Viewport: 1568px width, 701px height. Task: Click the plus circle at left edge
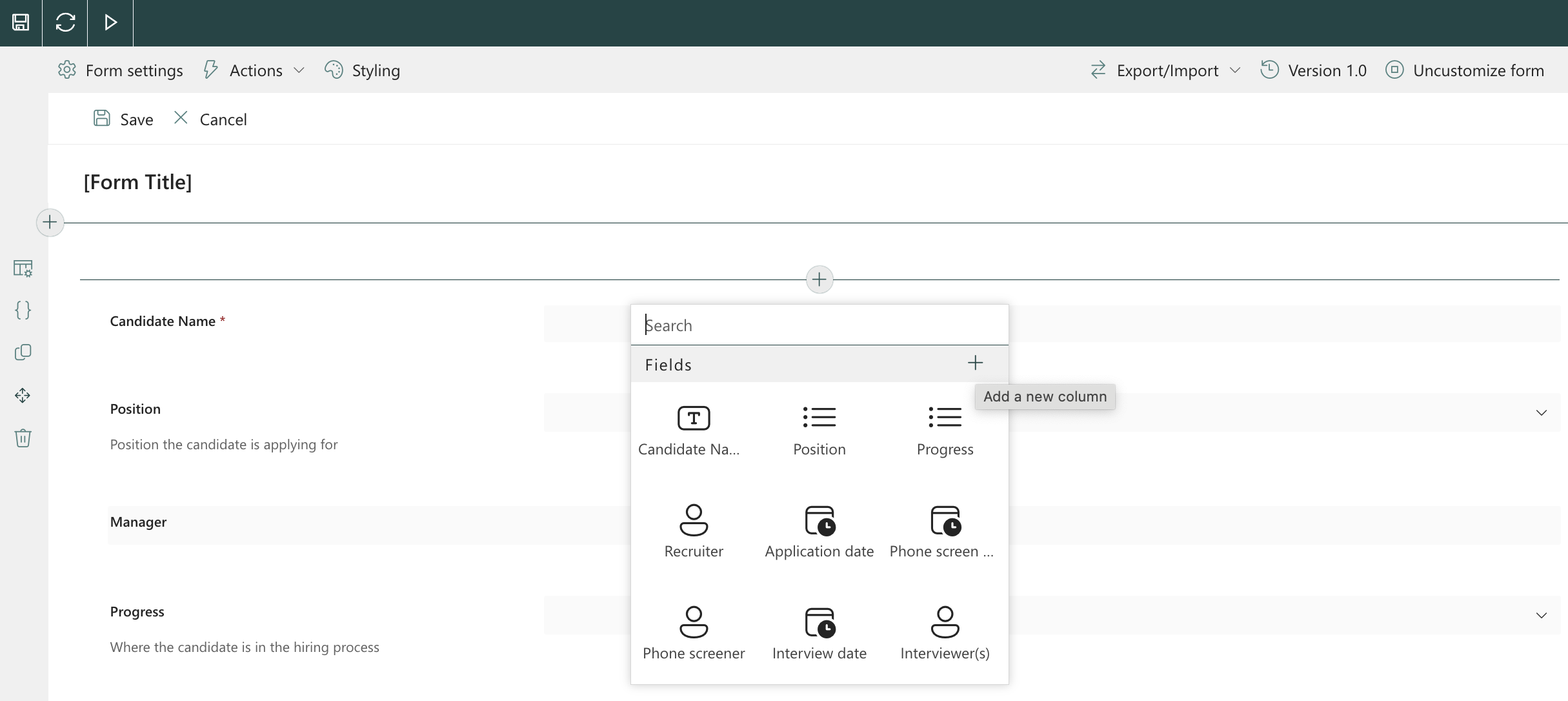tap(50, 223)
